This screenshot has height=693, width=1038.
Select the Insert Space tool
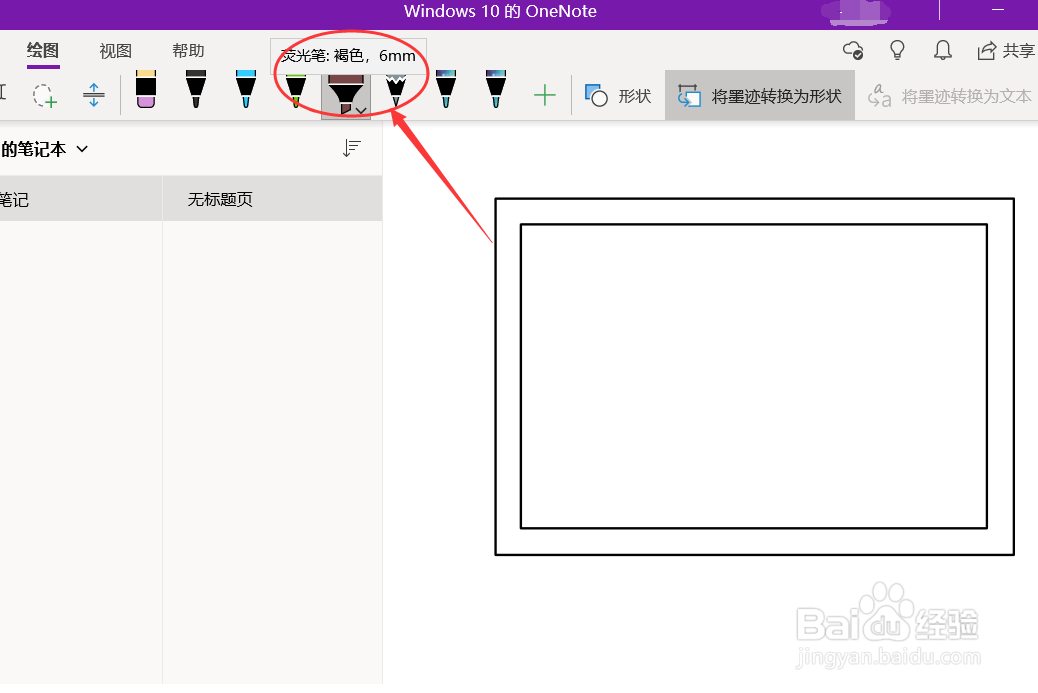pyautogui.click(x=94, y=95)
